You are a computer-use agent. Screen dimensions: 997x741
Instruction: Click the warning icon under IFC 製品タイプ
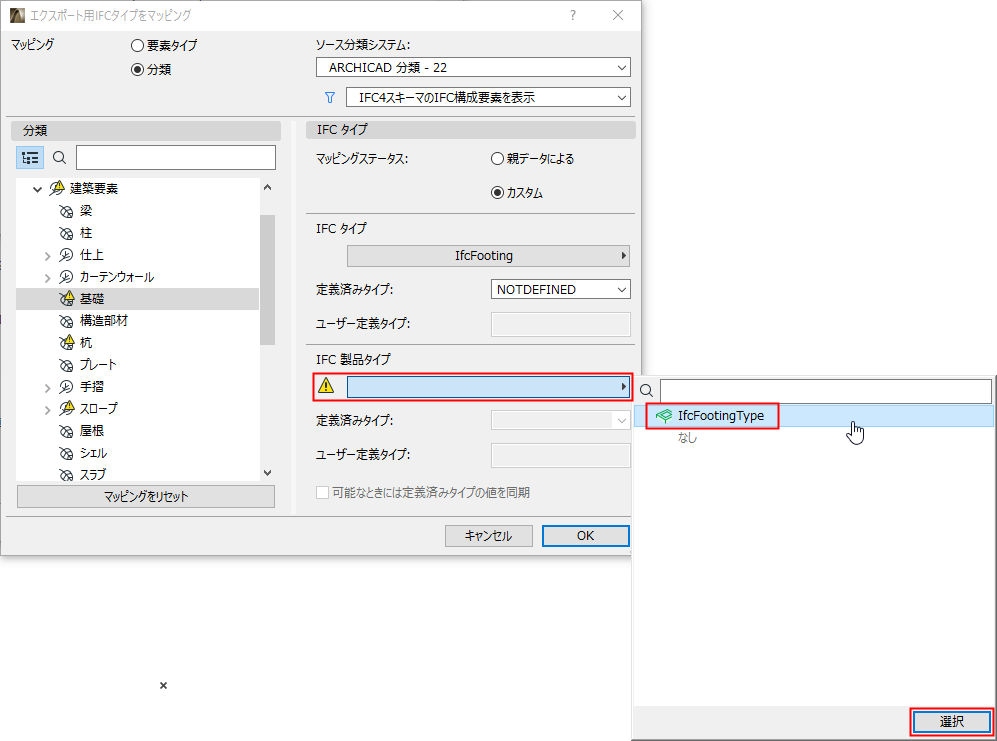[326, 385]
